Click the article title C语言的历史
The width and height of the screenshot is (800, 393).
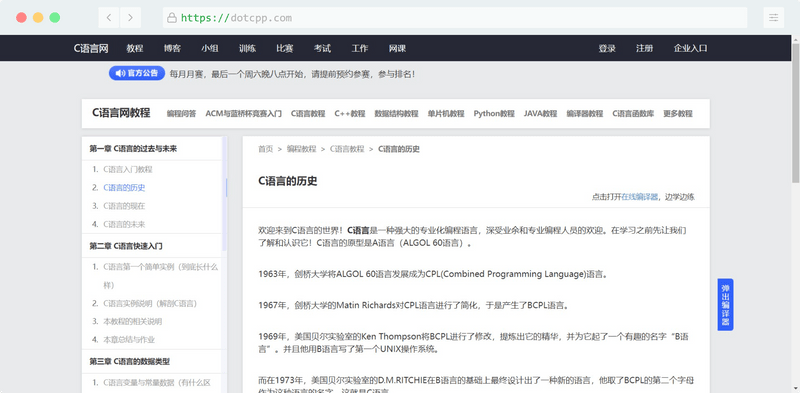[x=288, y=181]
